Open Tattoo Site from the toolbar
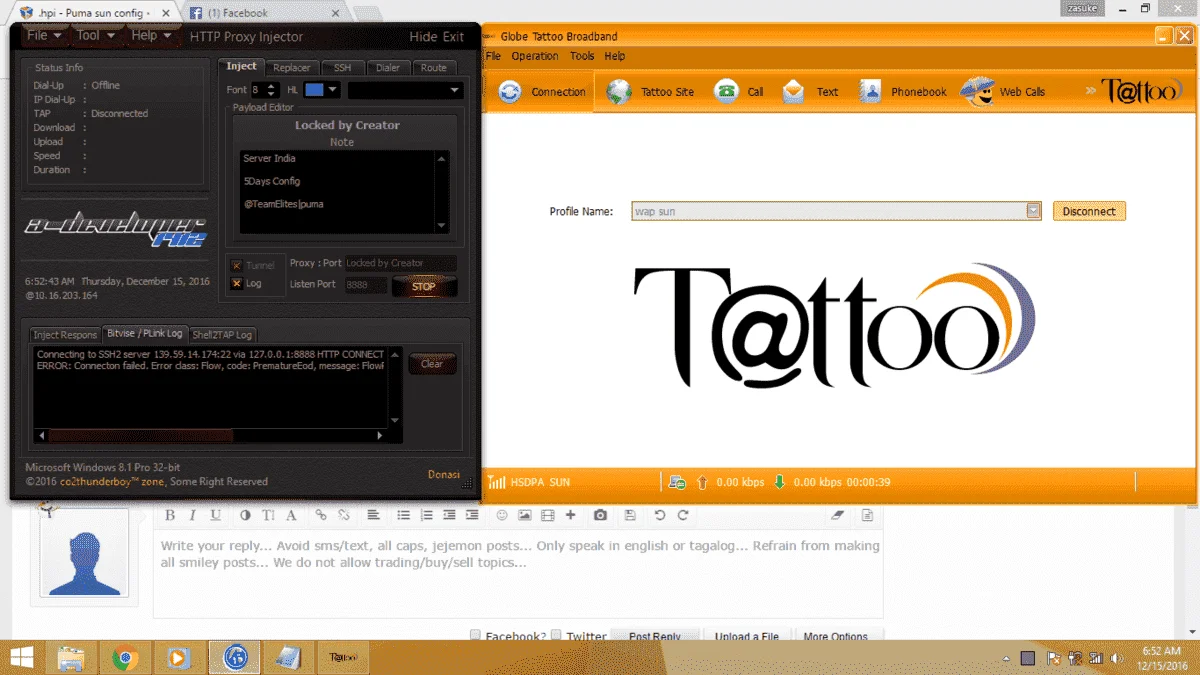 (650, 92)
